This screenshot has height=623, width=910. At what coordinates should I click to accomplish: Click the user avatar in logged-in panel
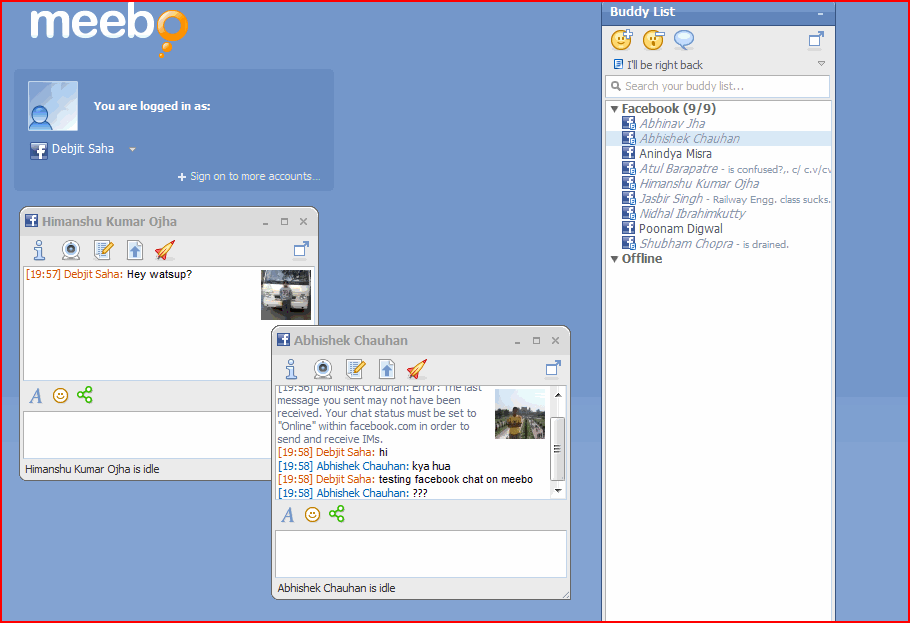pos(53,106)
